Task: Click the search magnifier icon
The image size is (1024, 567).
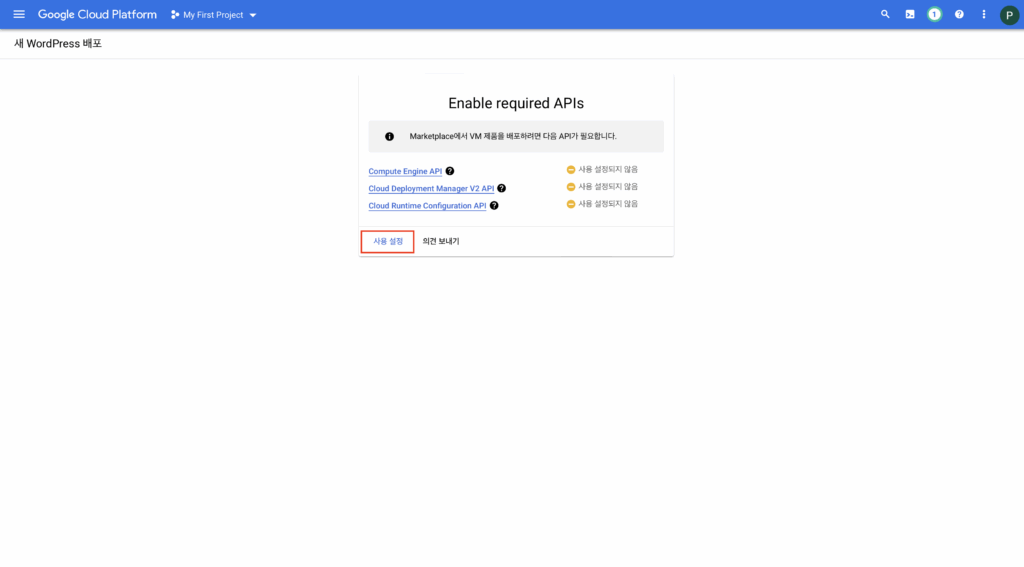Action: [x=885, y=14]
